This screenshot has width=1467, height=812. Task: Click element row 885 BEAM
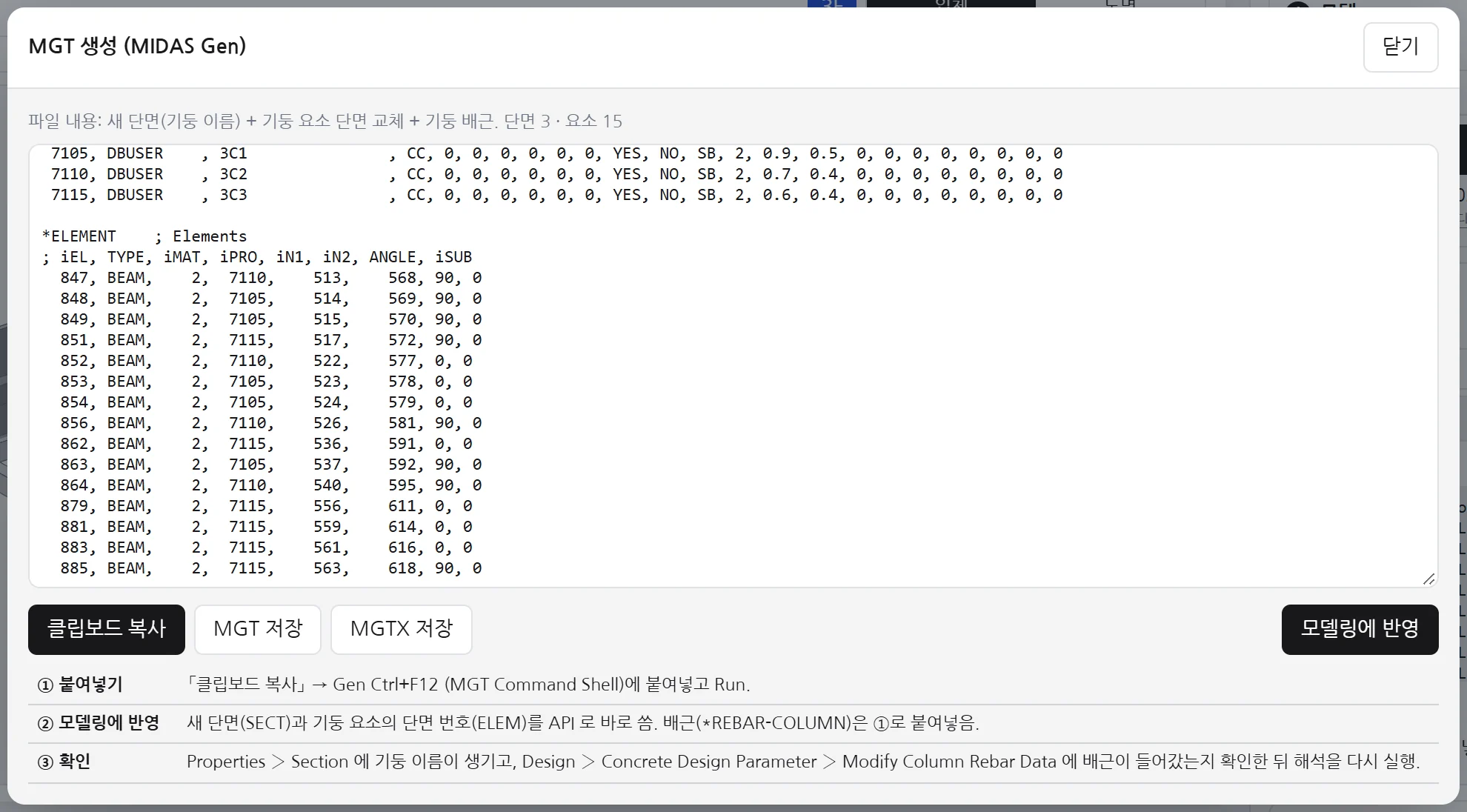(271, 568)
